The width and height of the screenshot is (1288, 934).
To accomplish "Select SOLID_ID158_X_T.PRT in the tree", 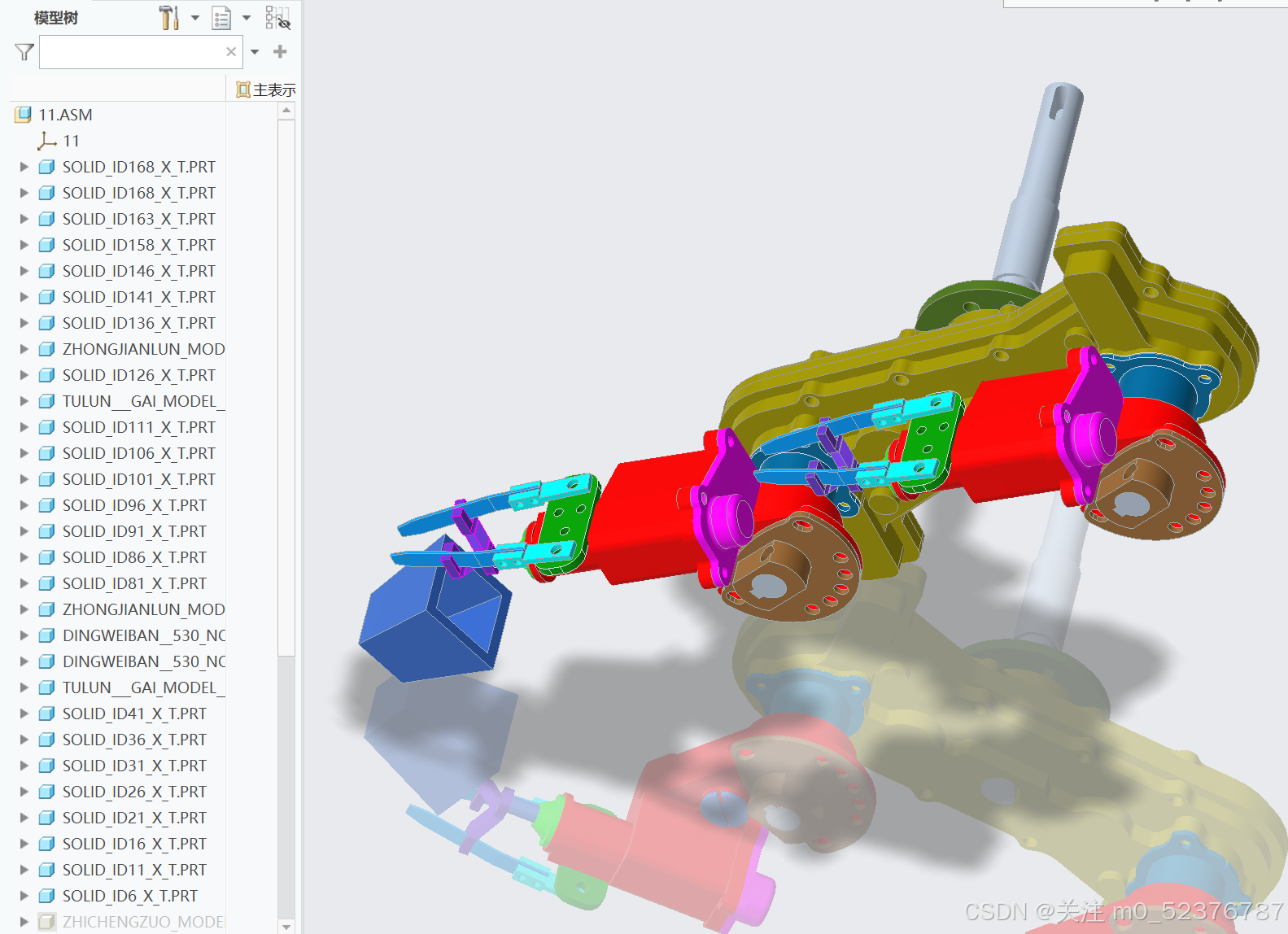I will [139, 245].
